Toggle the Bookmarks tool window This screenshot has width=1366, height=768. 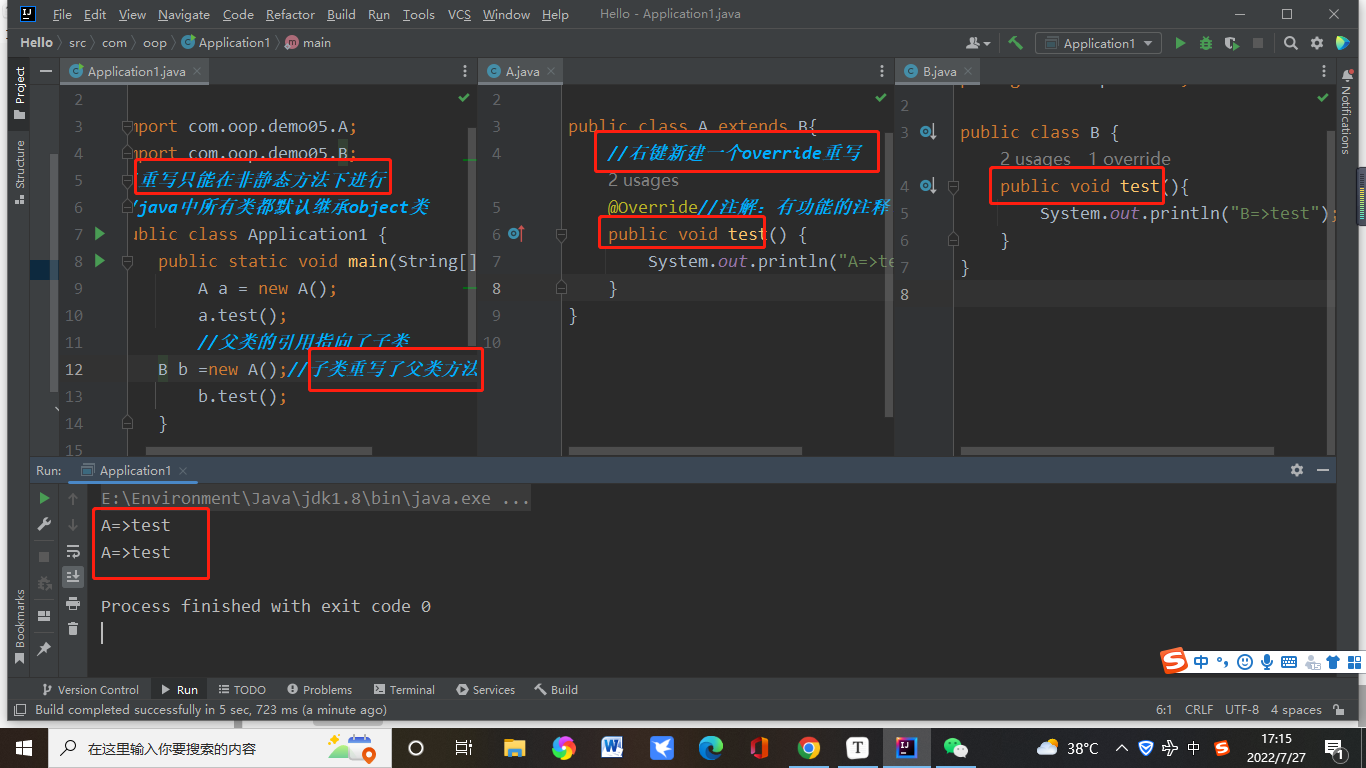19,627
